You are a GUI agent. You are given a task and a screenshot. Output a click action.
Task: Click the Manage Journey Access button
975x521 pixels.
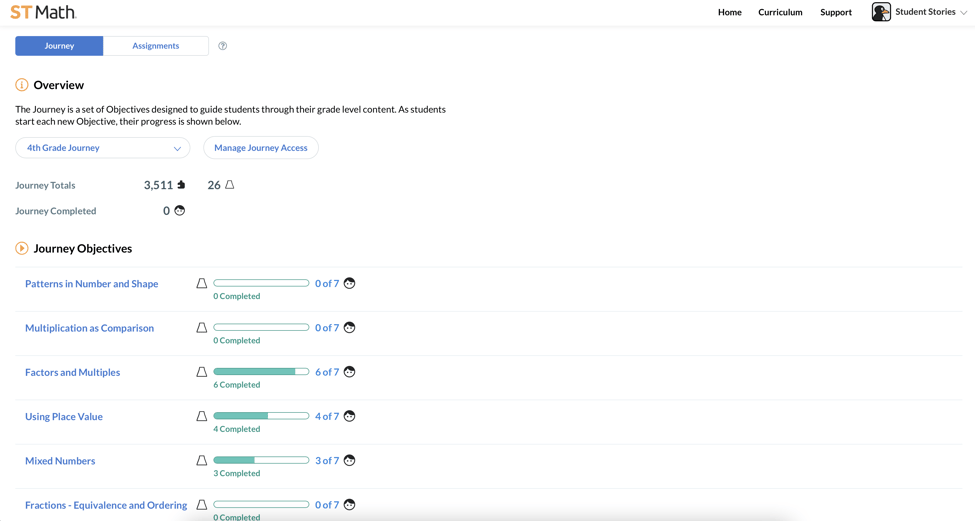click(261, 148)
